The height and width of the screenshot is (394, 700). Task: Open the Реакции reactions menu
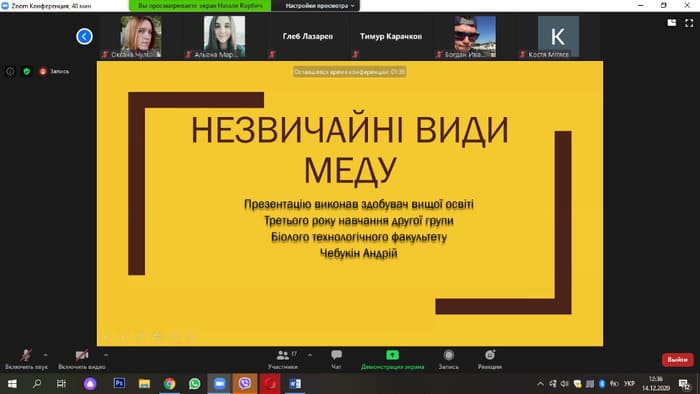[490, 359]
